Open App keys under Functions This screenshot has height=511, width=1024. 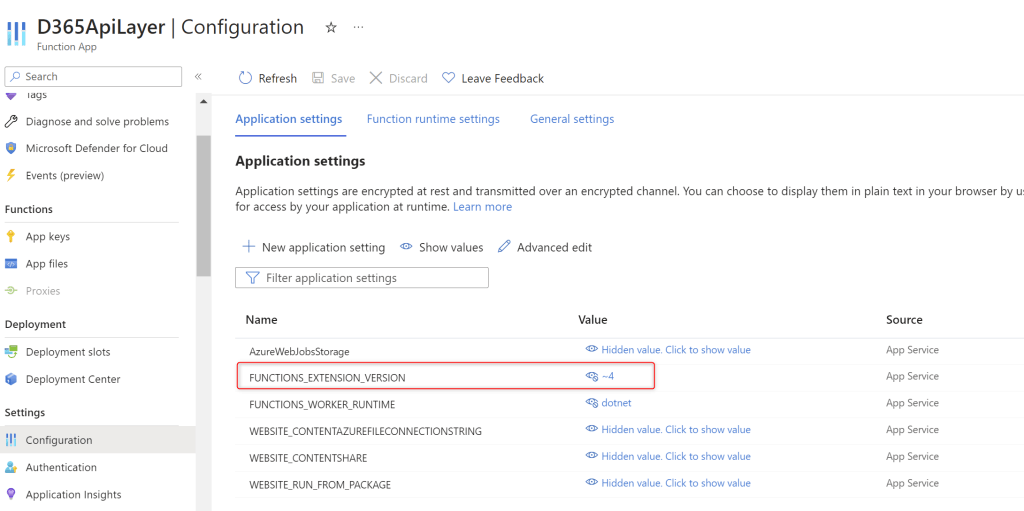pyautogui.click(x=47, y=237)
